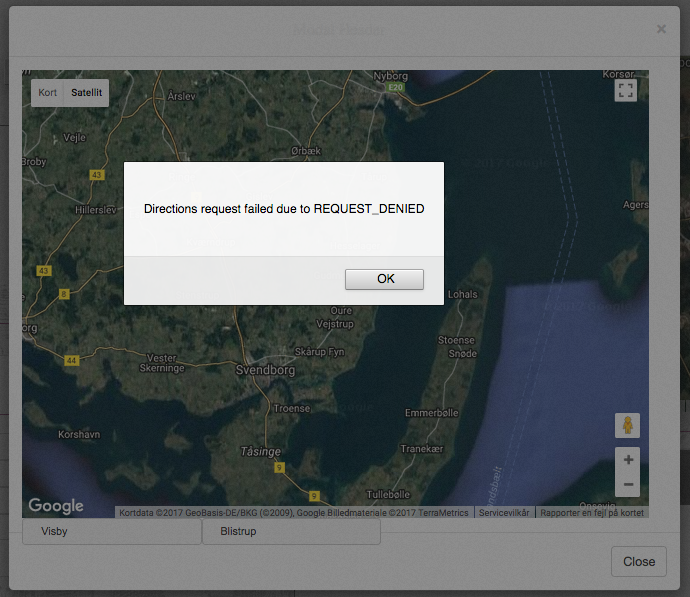Click OK in the REQUEST_DENIED alert

click(384, 279)
